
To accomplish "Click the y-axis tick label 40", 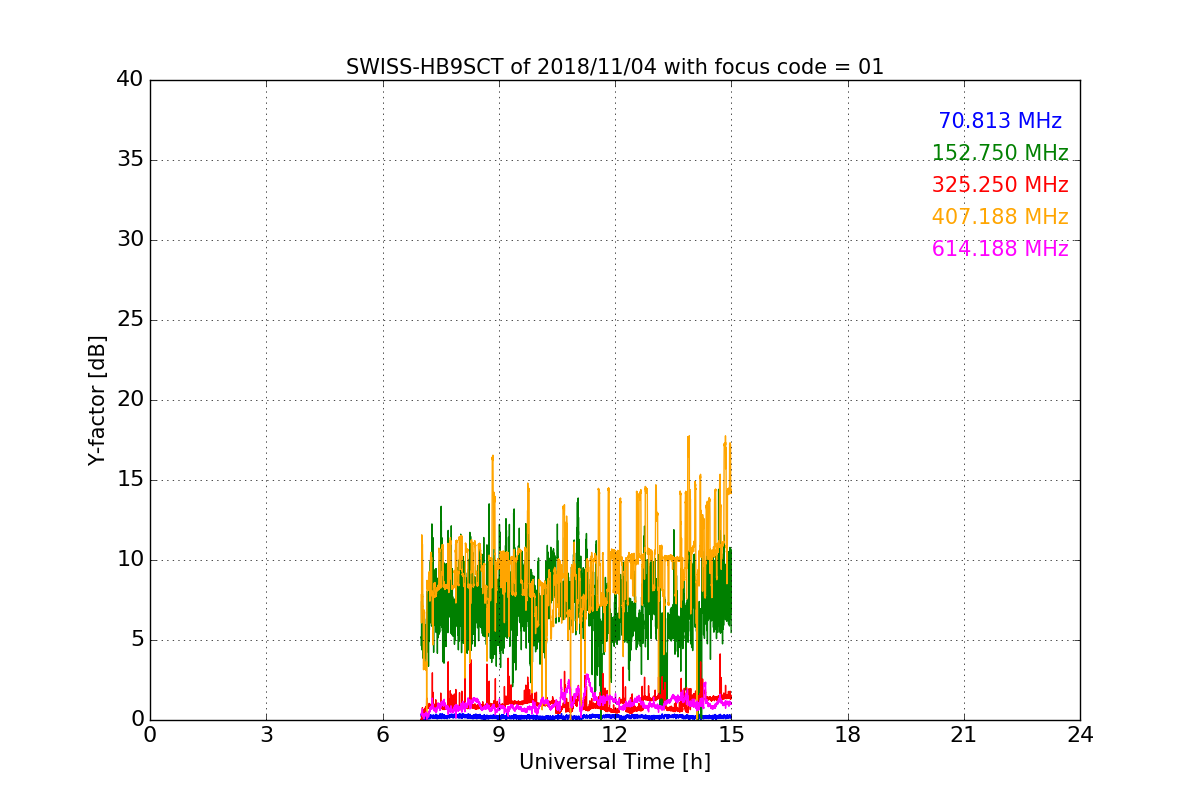I will click(x=130, y=80).
